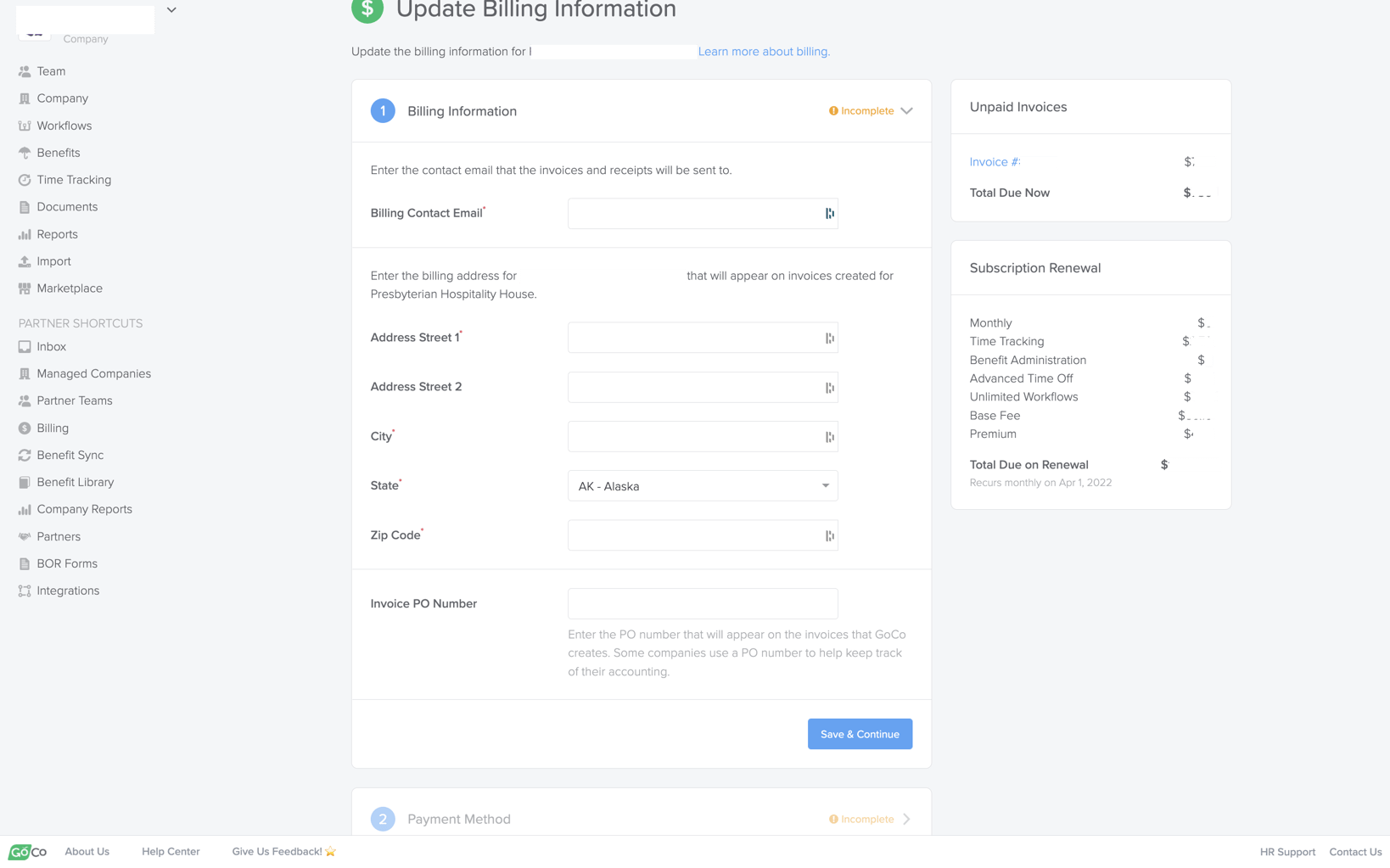Image resolution: width=1390 pixels, height=868 pixels.
Task: Click the Partner Teams icon
Action: (25, 401)
